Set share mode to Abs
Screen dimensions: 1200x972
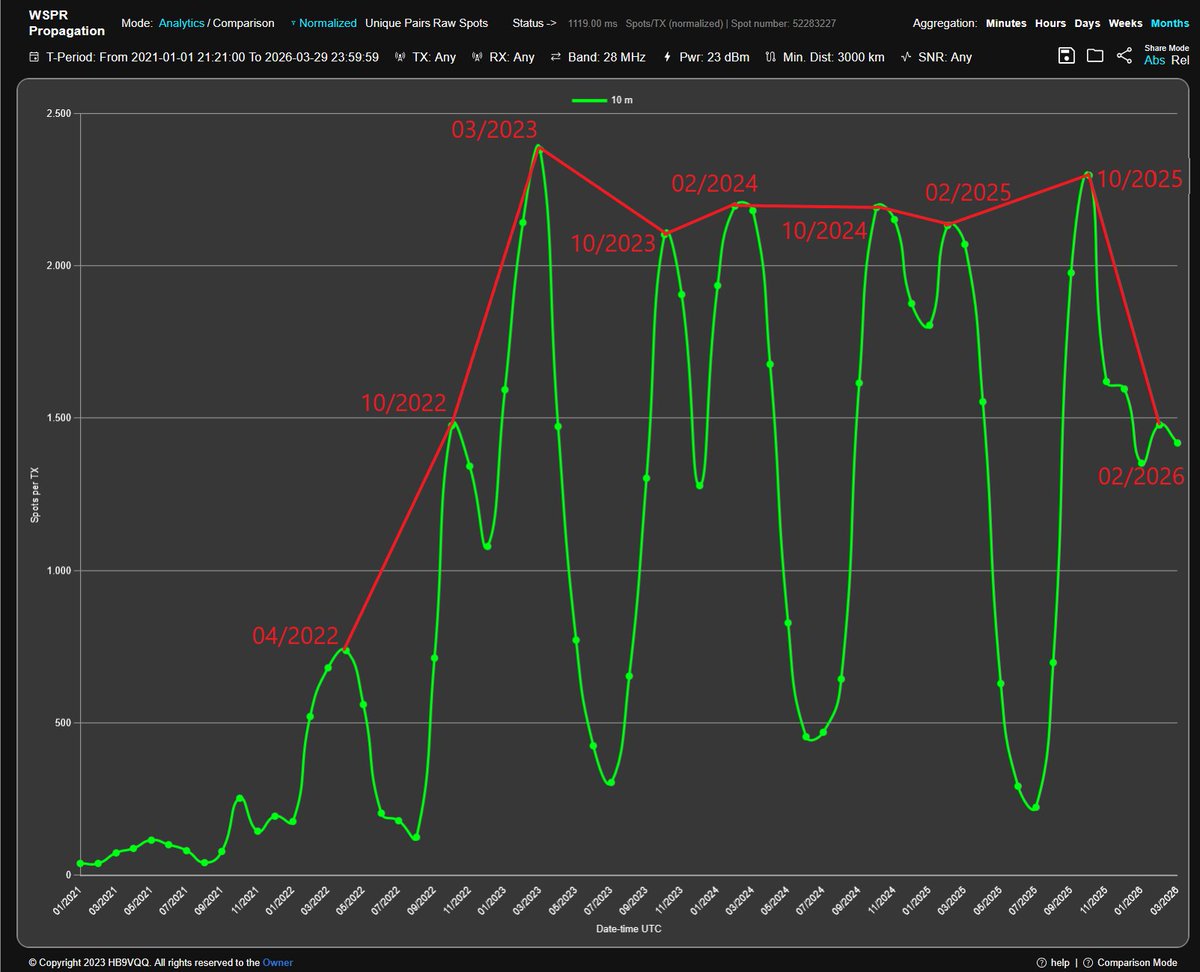(1155, 59)
